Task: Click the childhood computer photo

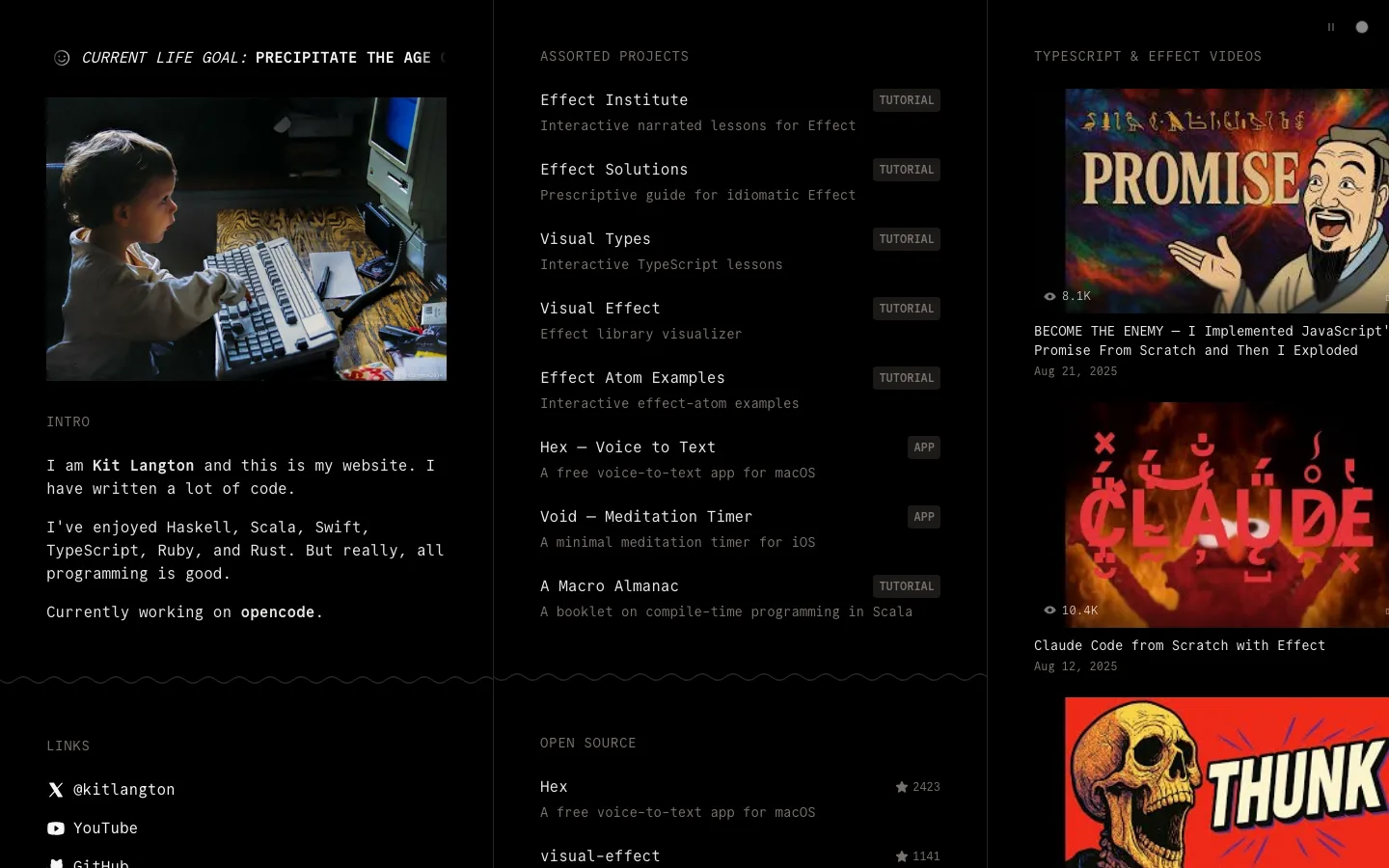Action: [246, 239]
